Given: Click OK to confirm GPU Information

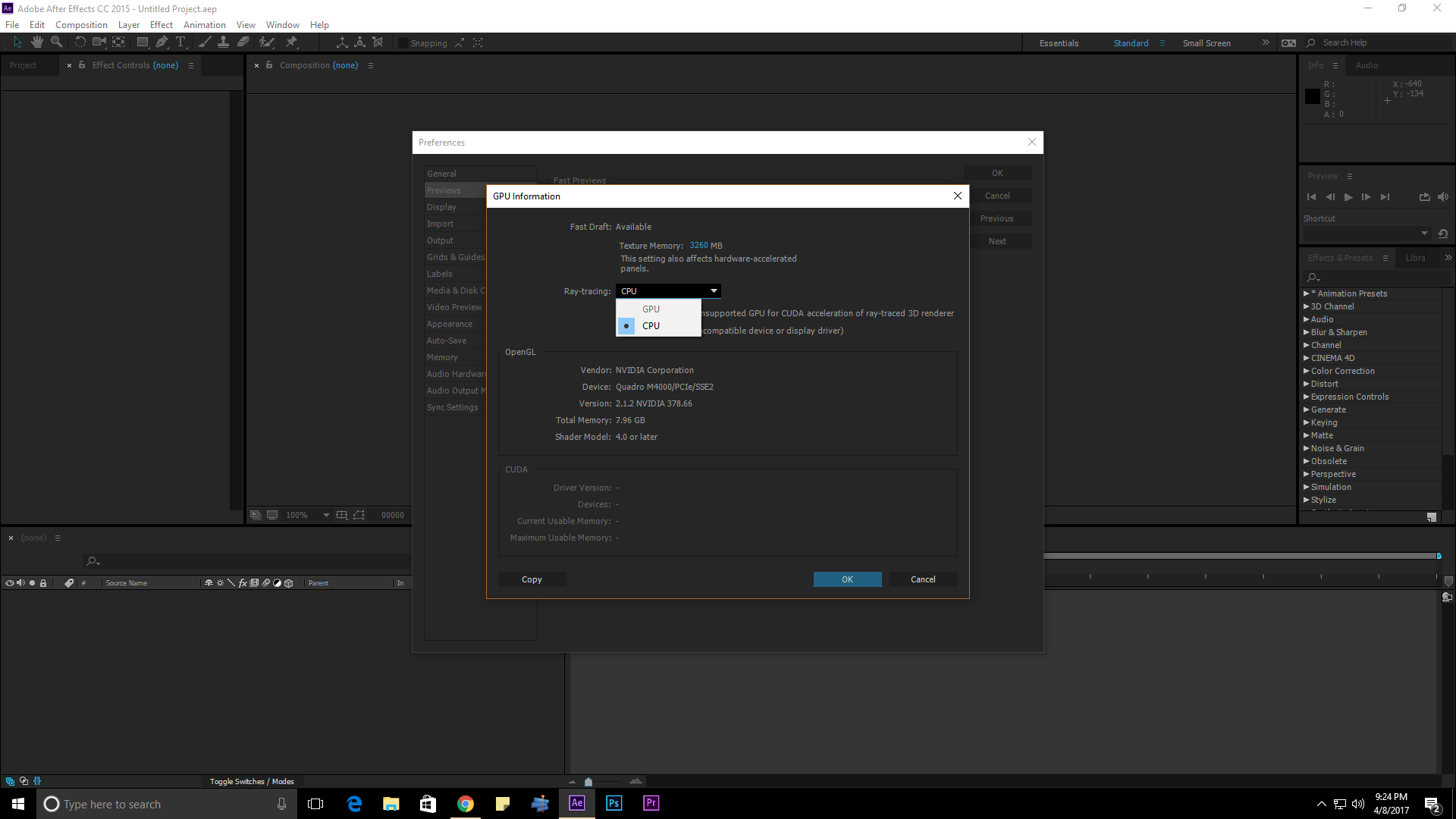Looking at the screenshot, I should click(847, 579).
